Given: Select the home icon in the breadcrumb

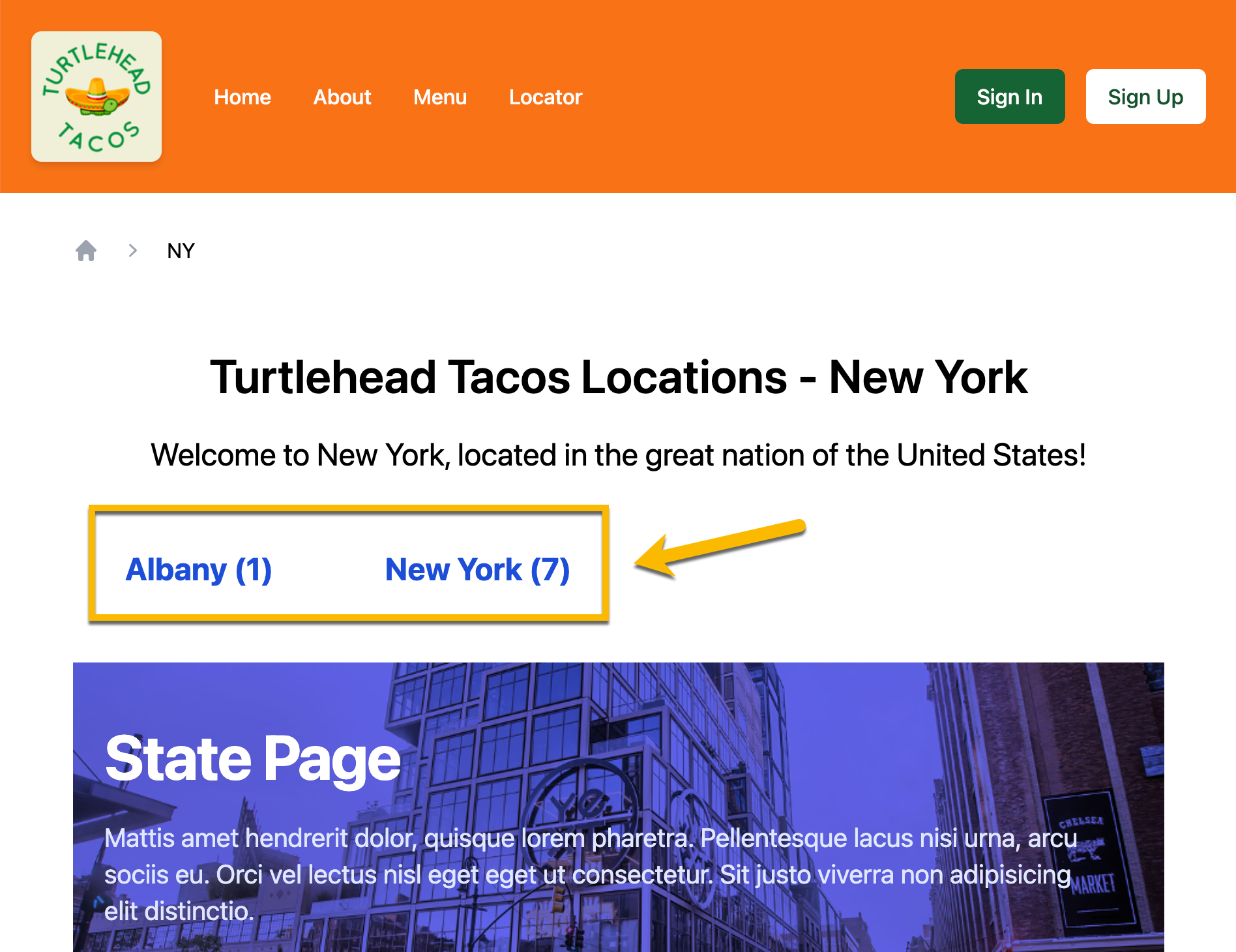Looking at the screenshot, I should click(x=87, y=250).
